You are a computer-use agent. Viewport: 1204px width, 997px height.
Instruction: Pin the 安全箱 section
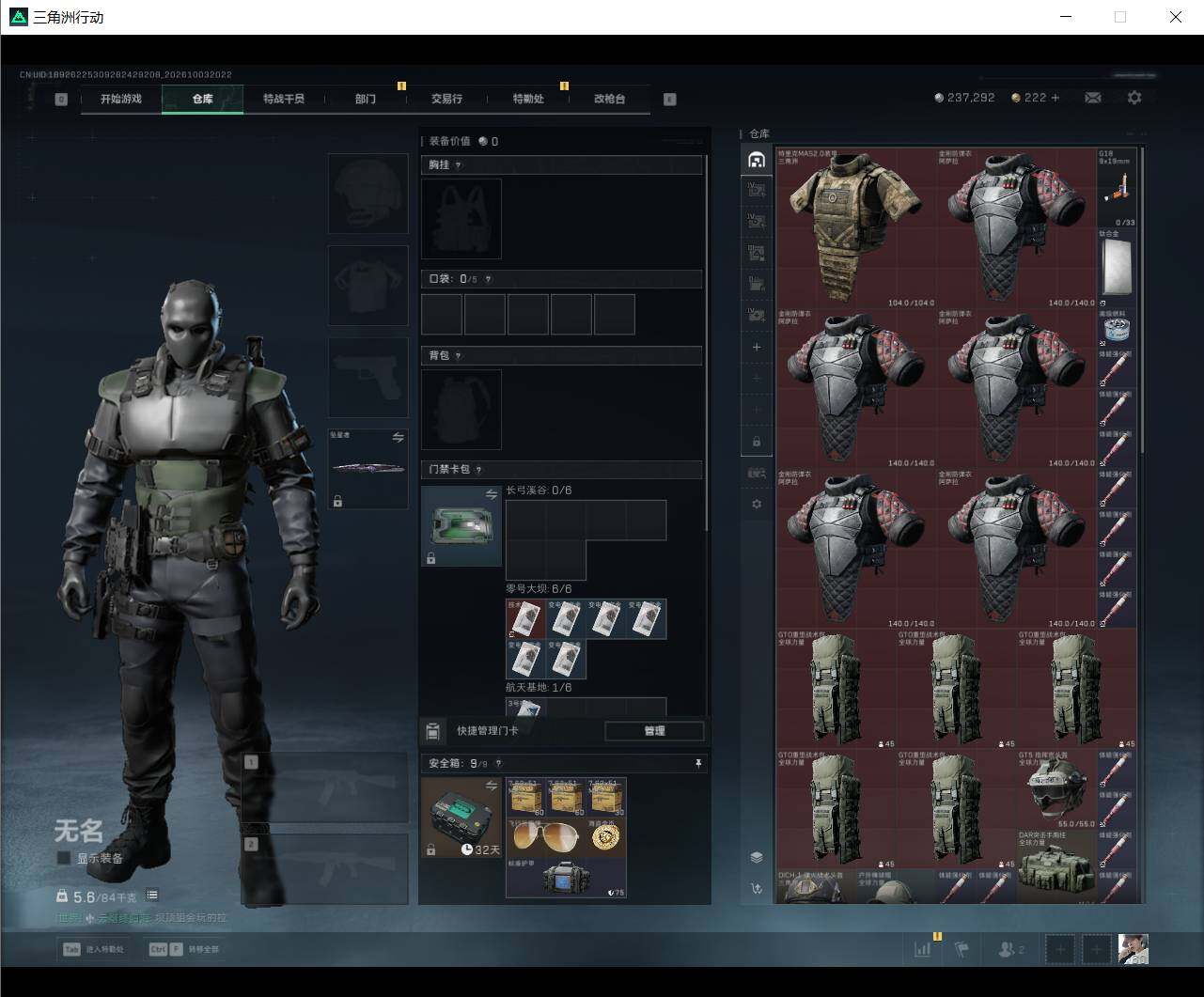(x=698, y=764)
